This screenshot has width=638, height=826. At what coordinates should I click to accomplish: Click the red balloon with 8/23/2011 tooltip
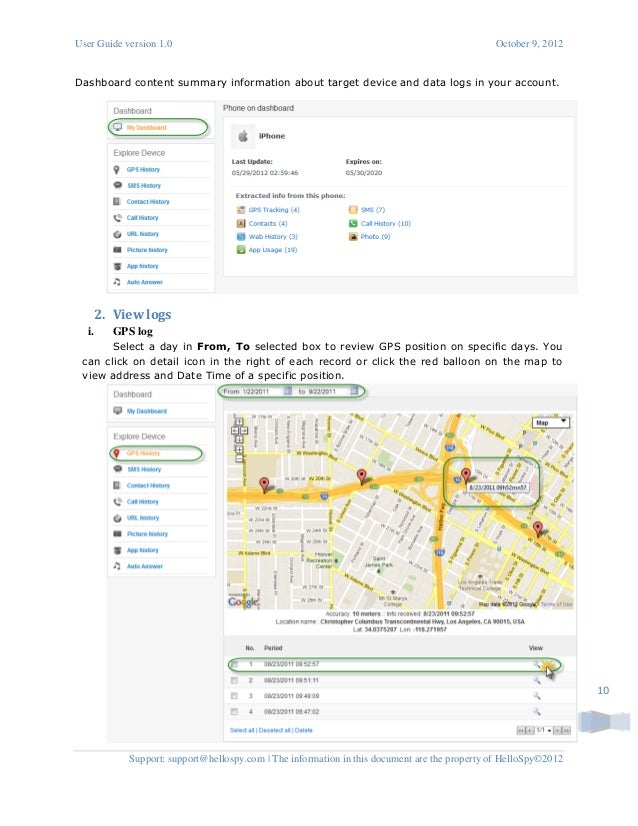pyautogui.click(x=466, y=476)
